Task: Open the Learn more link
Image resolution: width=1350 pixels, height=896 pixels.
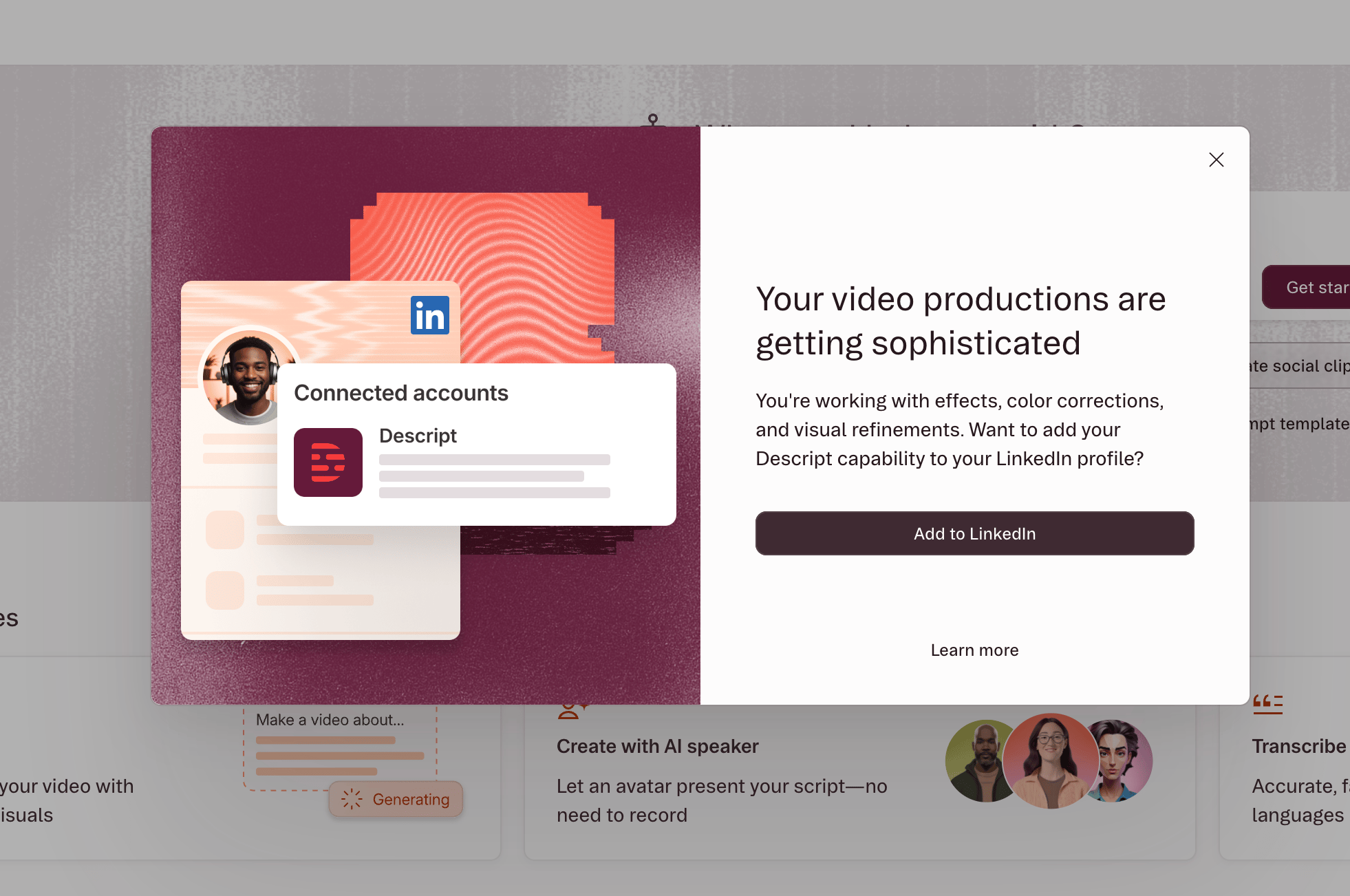Action: click(x=974, y=650)
